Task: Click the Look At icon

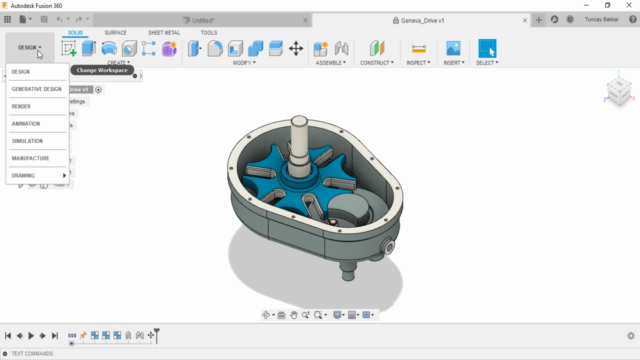Action: 281,315
